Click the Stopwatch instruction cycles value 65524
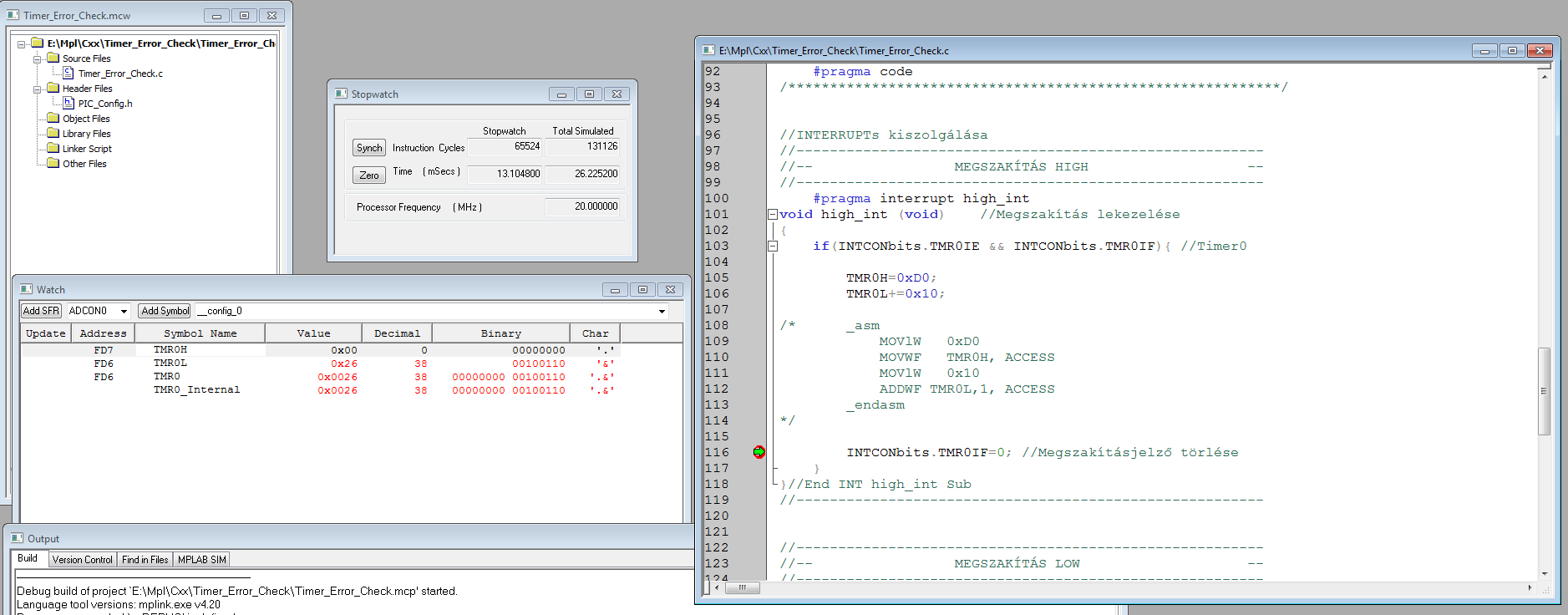Screen dimensions: 1568x615 coord(505,146)
